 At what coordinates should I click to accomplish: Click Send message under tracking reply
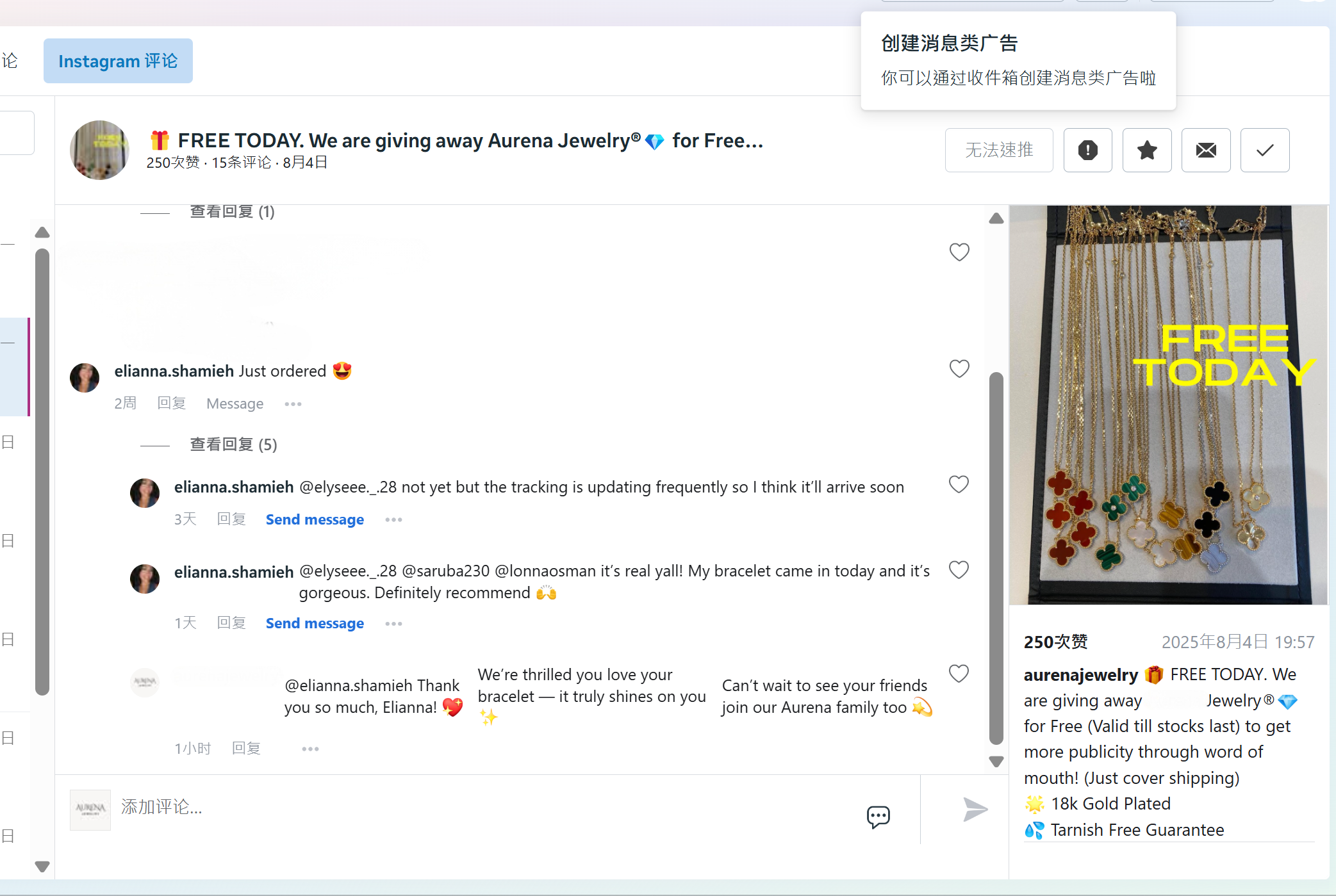click(315, 519)
